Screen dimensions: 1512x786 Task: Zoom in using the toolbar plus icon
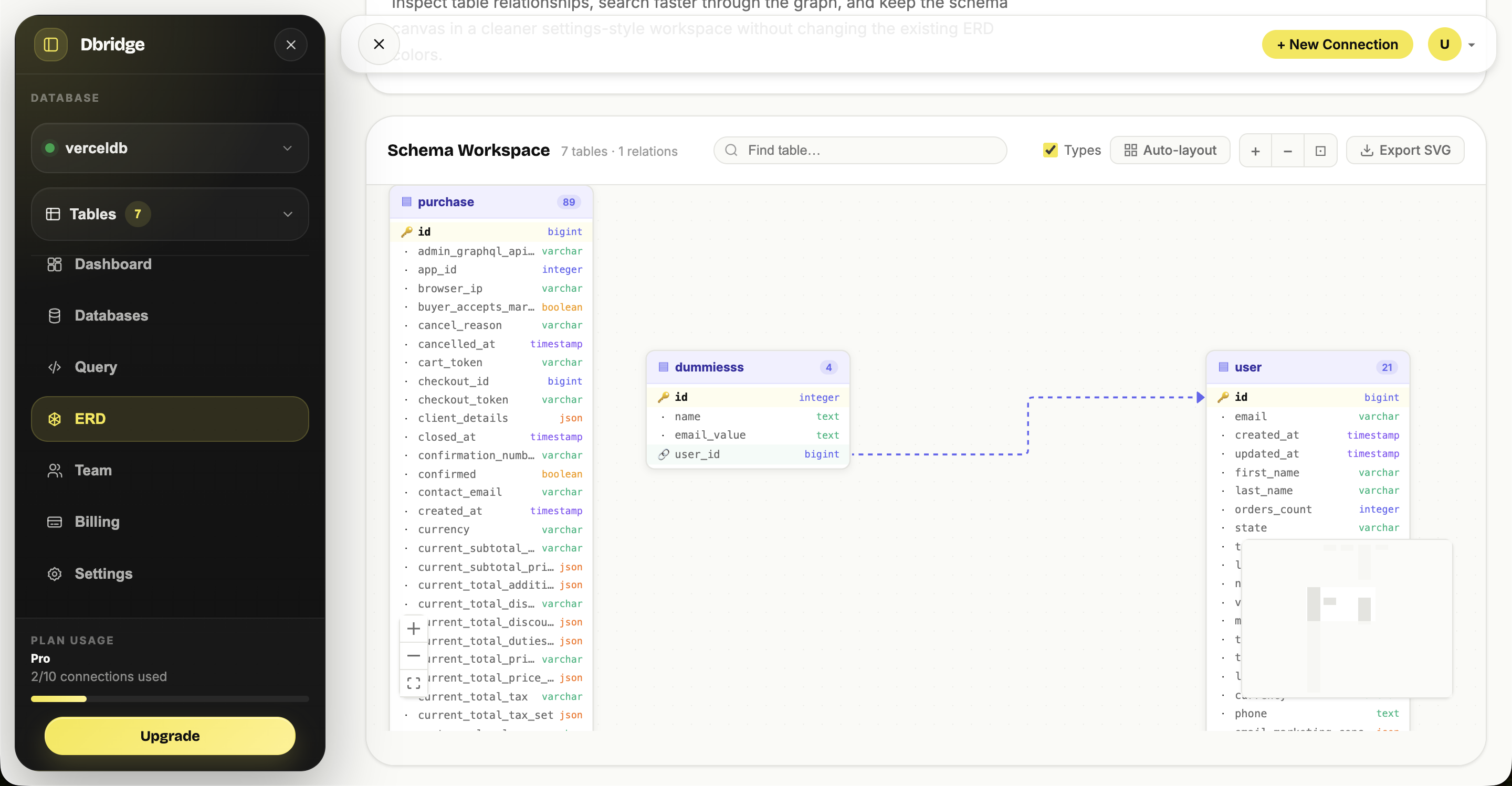[1255, 151]
